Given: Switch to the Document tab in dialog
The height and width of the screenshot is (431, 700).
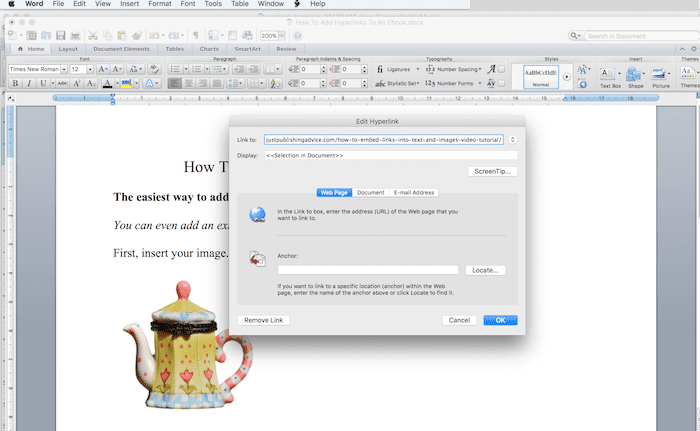Looking at the screenshot, I should tap(370, 192).
